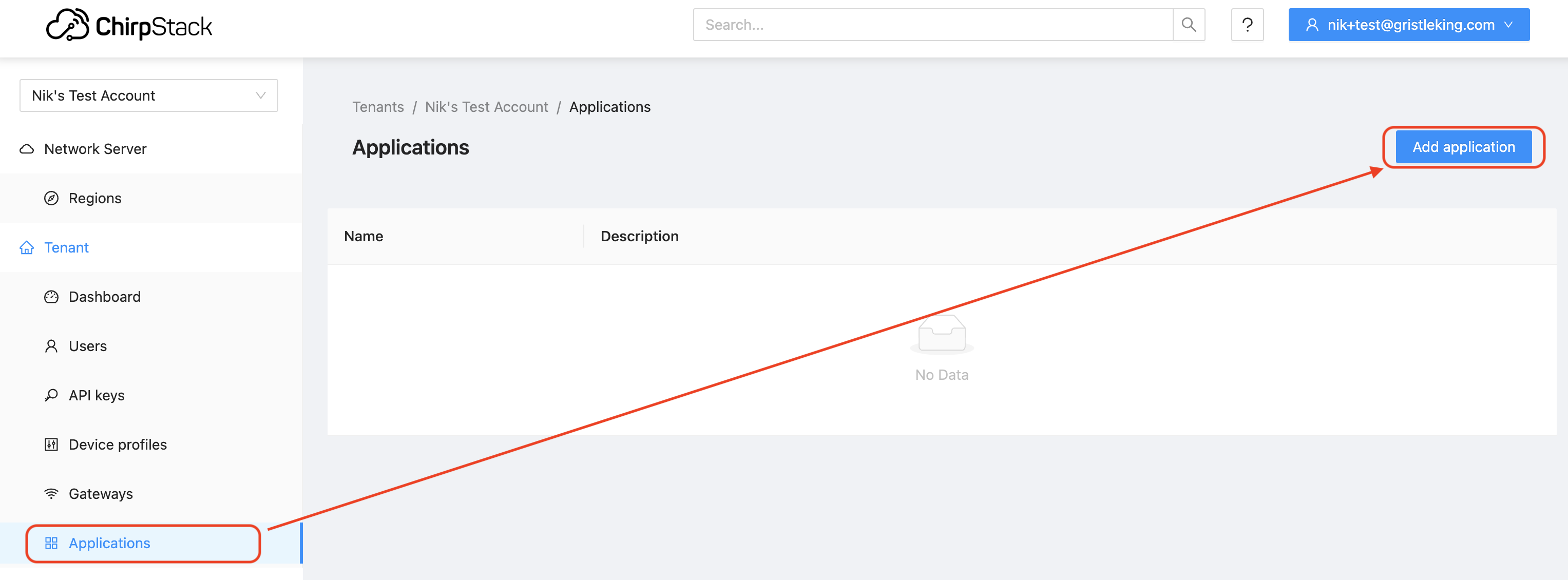Click the Applications grid icon
This screenshot has width=1568, height=580.
[x=52, y=544]
